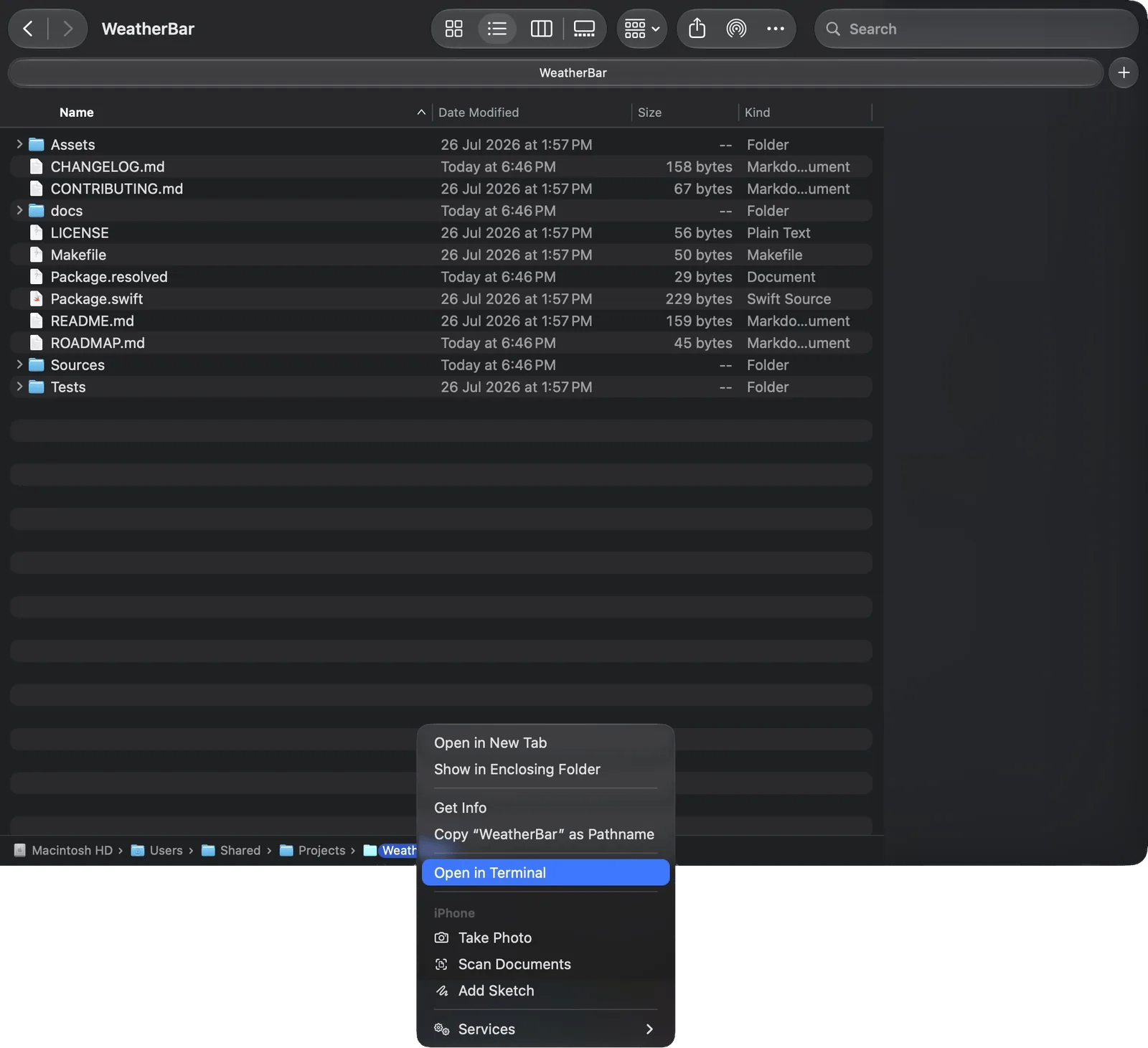1148x1048 pixels.
Task: Switch to list view
Action: pos(497,29)
